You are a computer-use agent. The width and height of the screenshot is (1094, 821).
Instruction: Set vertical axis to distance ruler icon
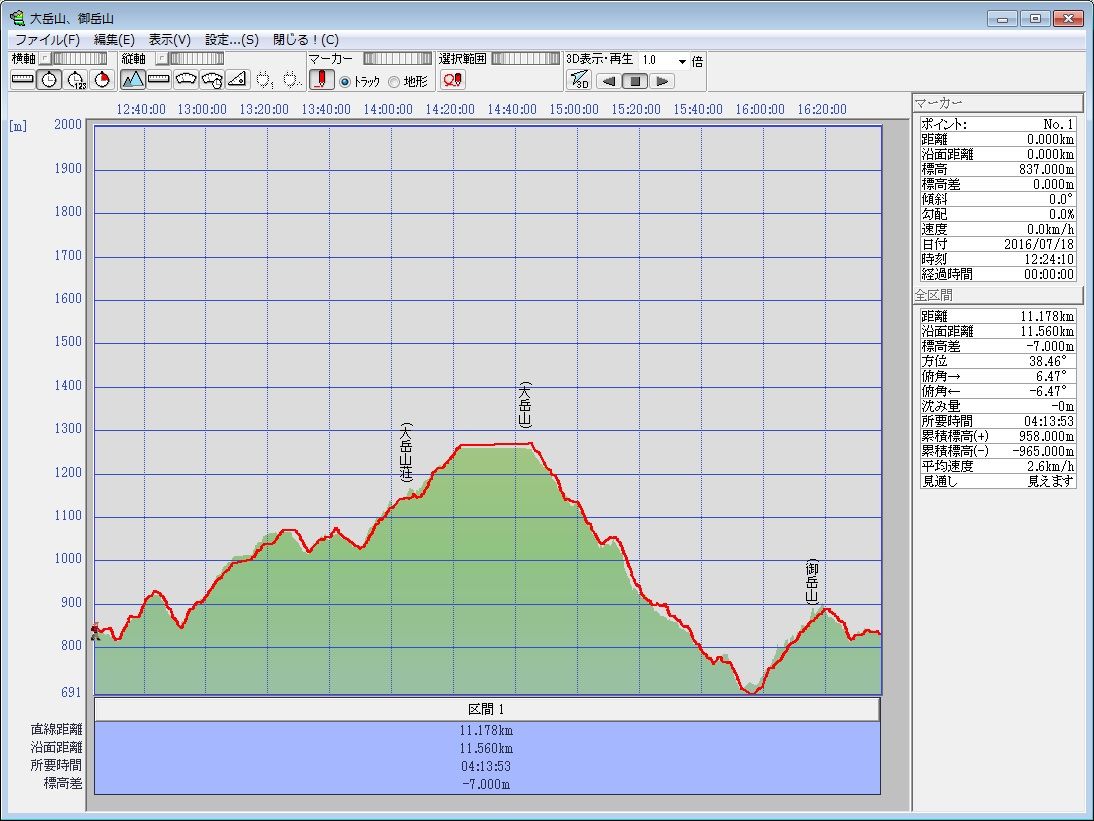click(159, 80)
